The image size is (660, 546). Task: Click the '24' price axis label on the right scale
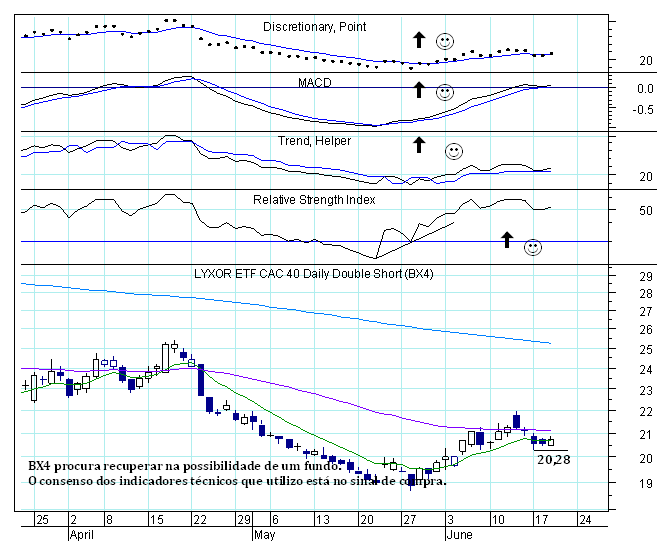646,370
